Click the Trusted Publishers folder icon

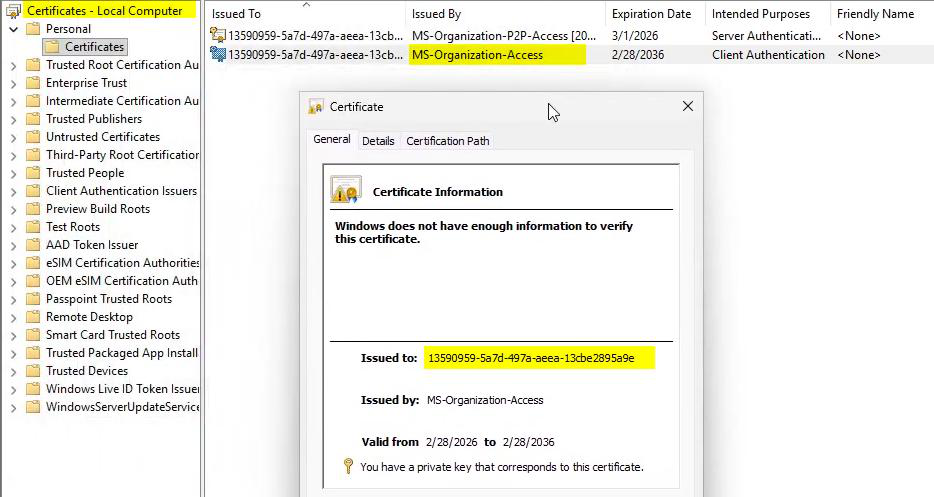click(x=33, y=119)
